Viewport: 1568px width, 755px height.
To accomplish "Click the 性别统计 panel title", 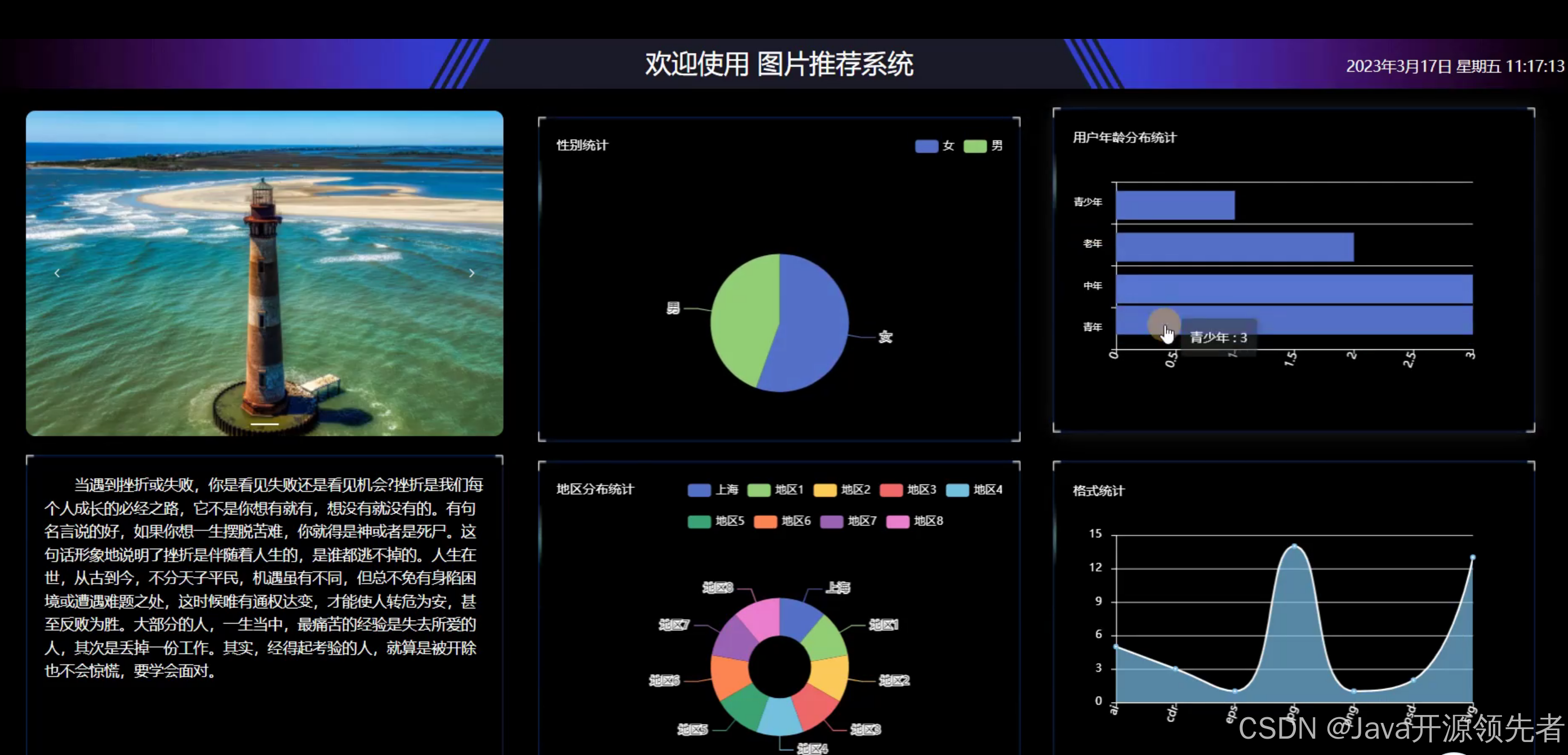I will (581, 145).
